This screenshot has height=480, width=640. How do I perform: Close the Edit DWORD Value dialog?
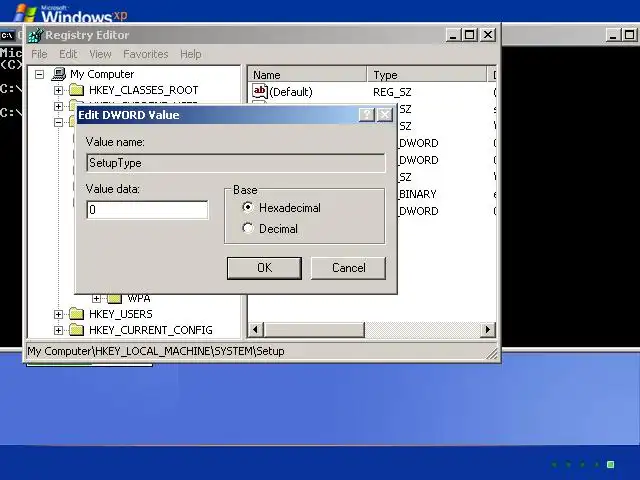click(x=384, y=115)
